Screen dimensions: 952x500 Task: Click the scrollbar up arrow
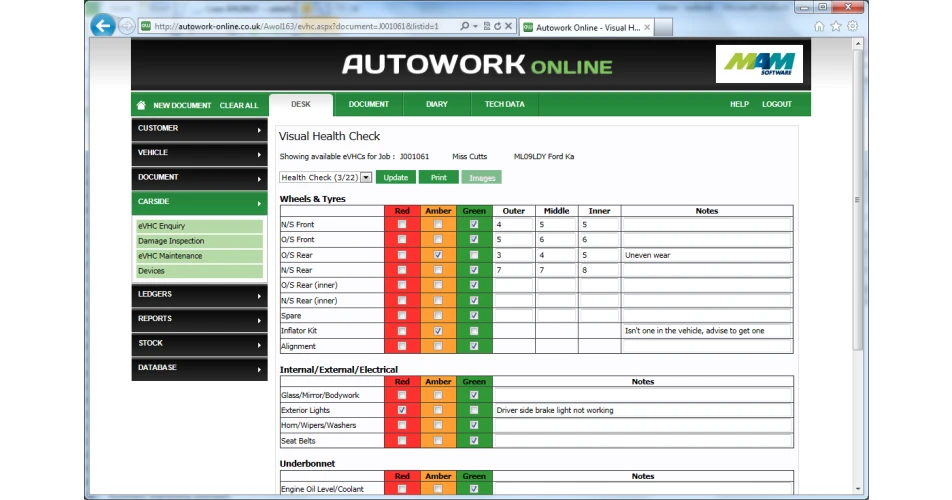pyautogui.click(x=857, y=44)
